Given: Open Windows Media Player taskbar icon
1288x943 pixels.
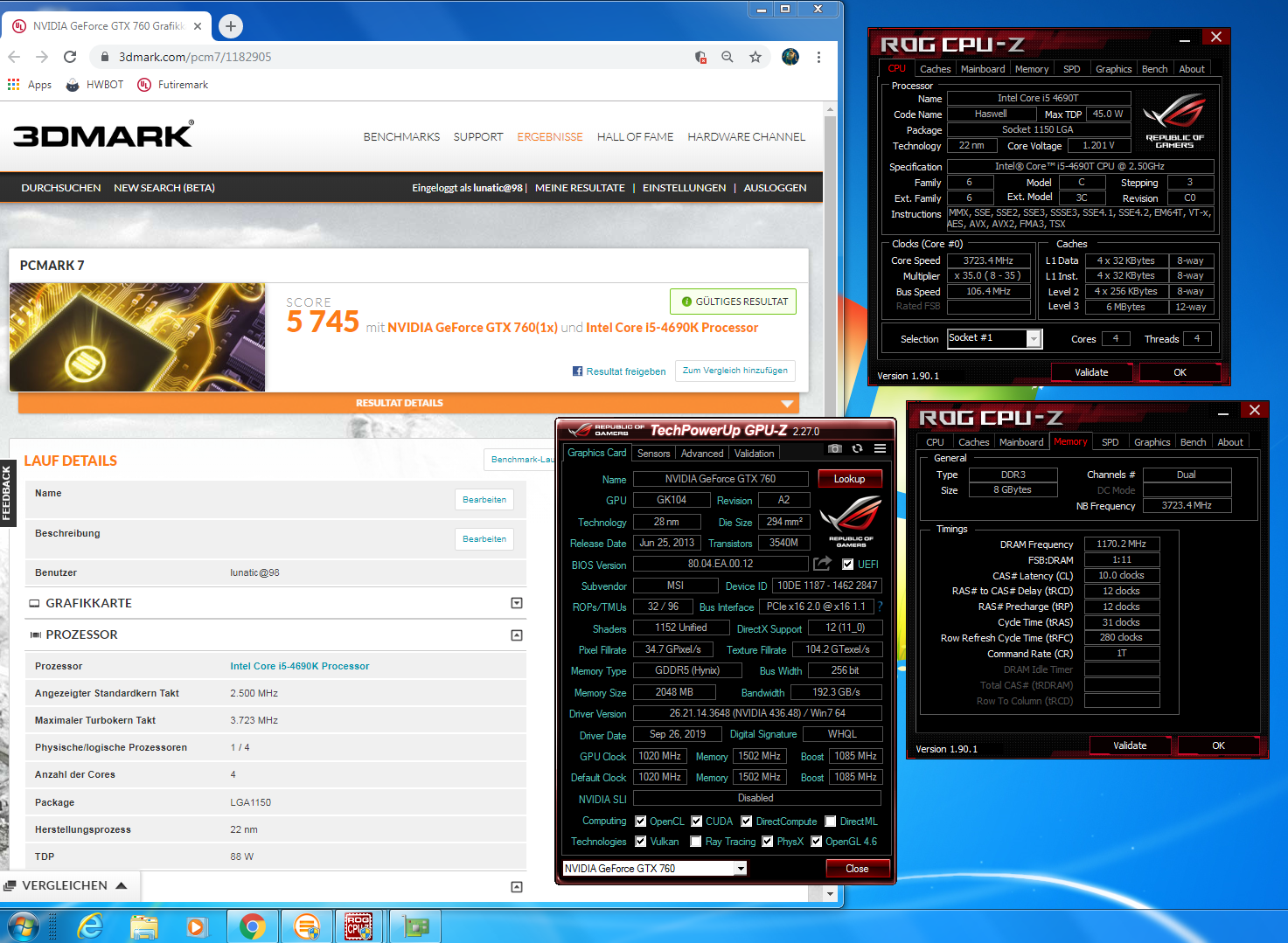Looking at the screenshot, I should click(197, 926).
